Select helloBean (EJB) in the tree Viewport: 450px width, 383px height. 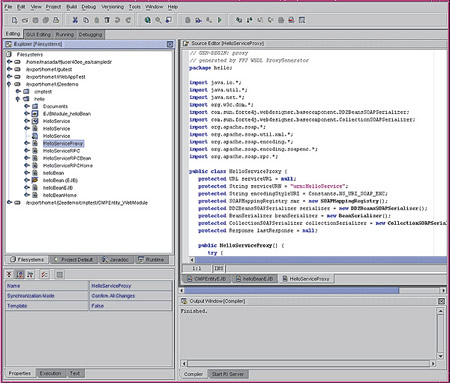(x=60, y=180)
